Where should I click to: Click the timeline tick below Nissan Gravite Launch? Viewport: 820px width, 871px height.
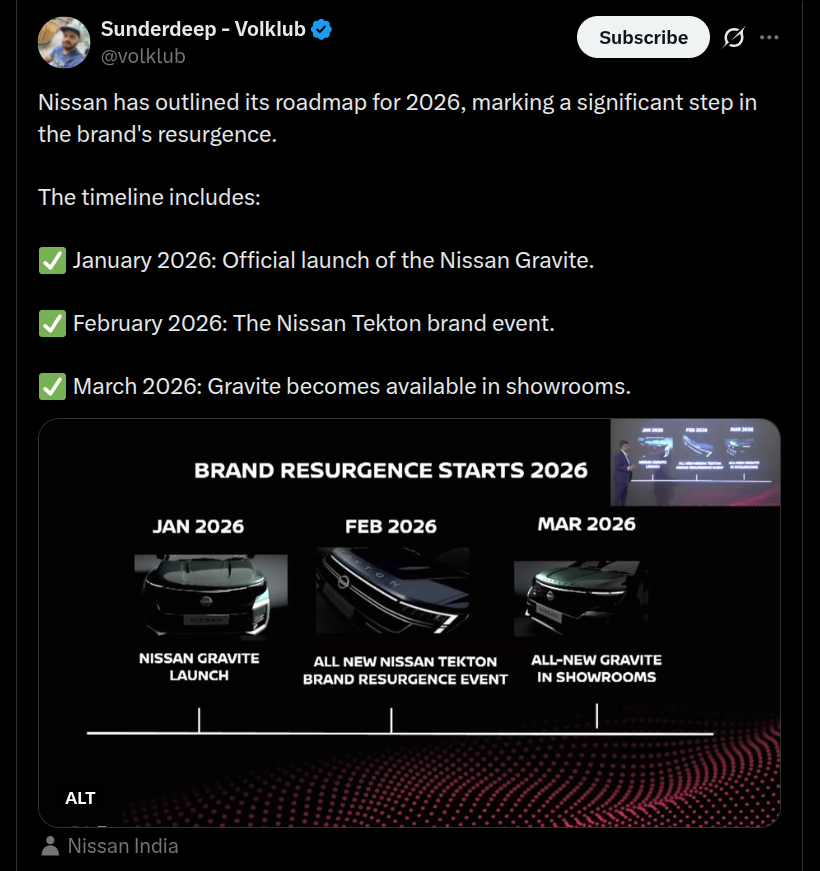click(199, 720)
